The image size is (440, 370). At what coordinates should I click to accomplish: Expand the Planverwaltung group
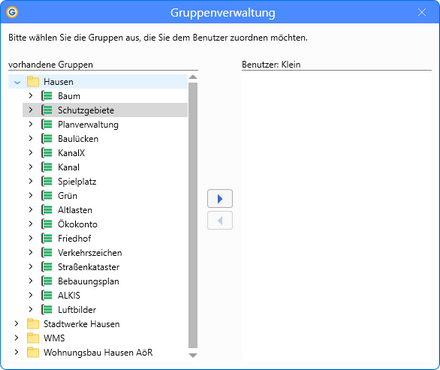point(31,124)
